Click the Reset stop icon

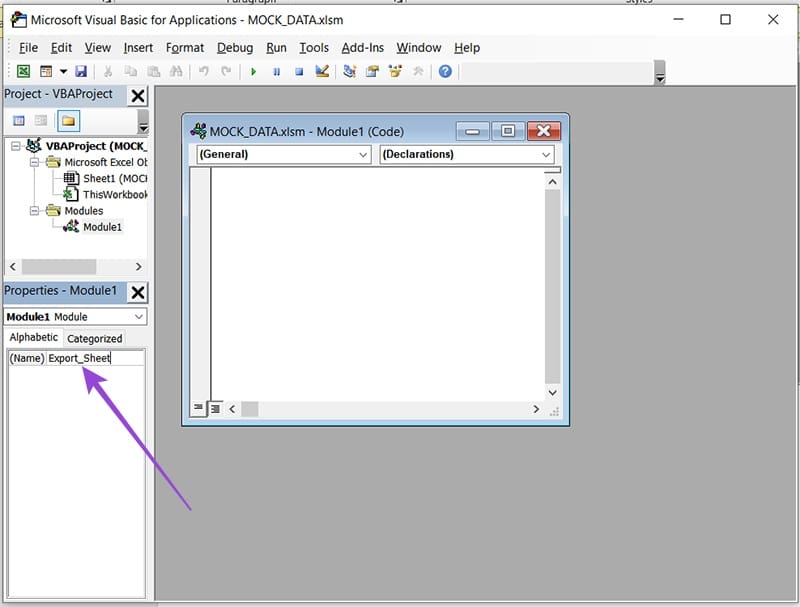tap(298, 72)
